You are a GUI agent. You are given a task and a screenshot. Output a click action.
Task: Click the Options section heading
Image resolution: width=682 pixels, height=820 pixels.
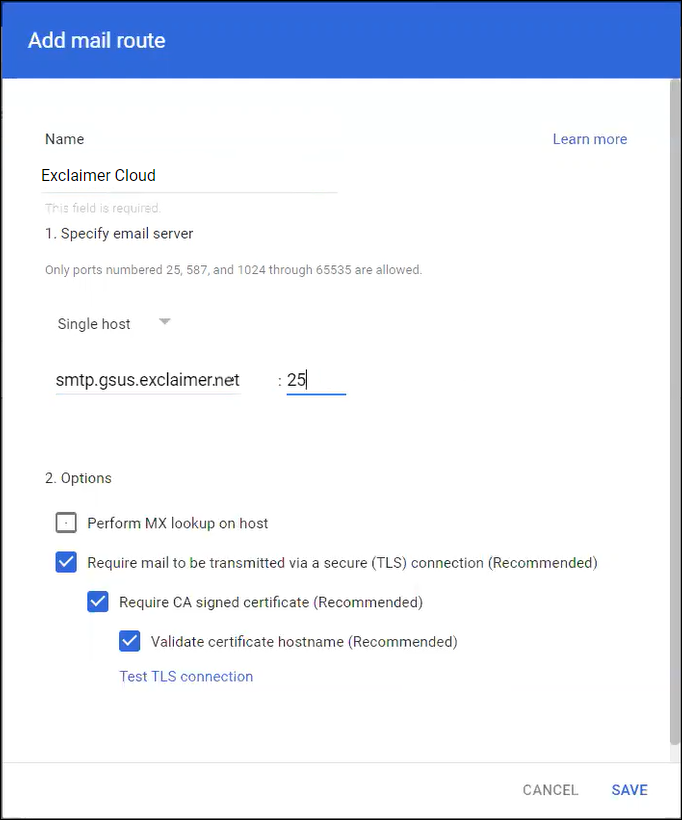click(x=78, y=478)
